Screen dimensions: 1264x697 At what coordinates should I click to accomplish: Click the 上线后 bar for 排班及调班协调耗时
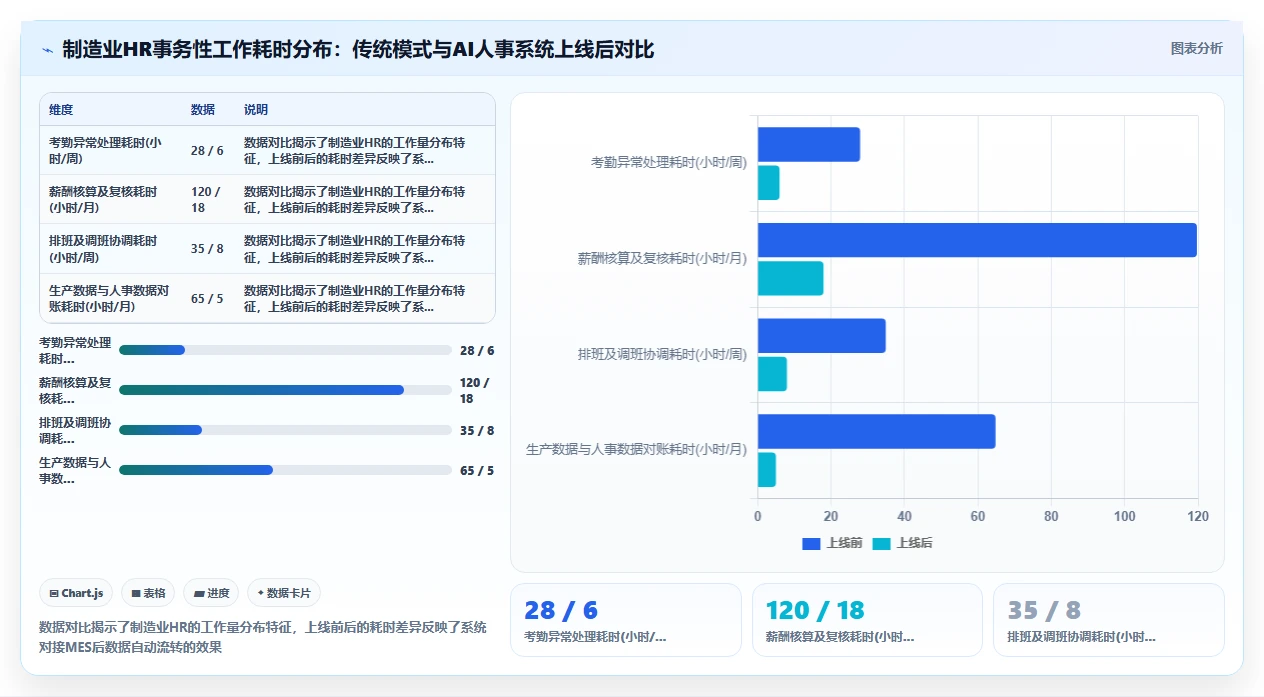(x=772, y=374)
